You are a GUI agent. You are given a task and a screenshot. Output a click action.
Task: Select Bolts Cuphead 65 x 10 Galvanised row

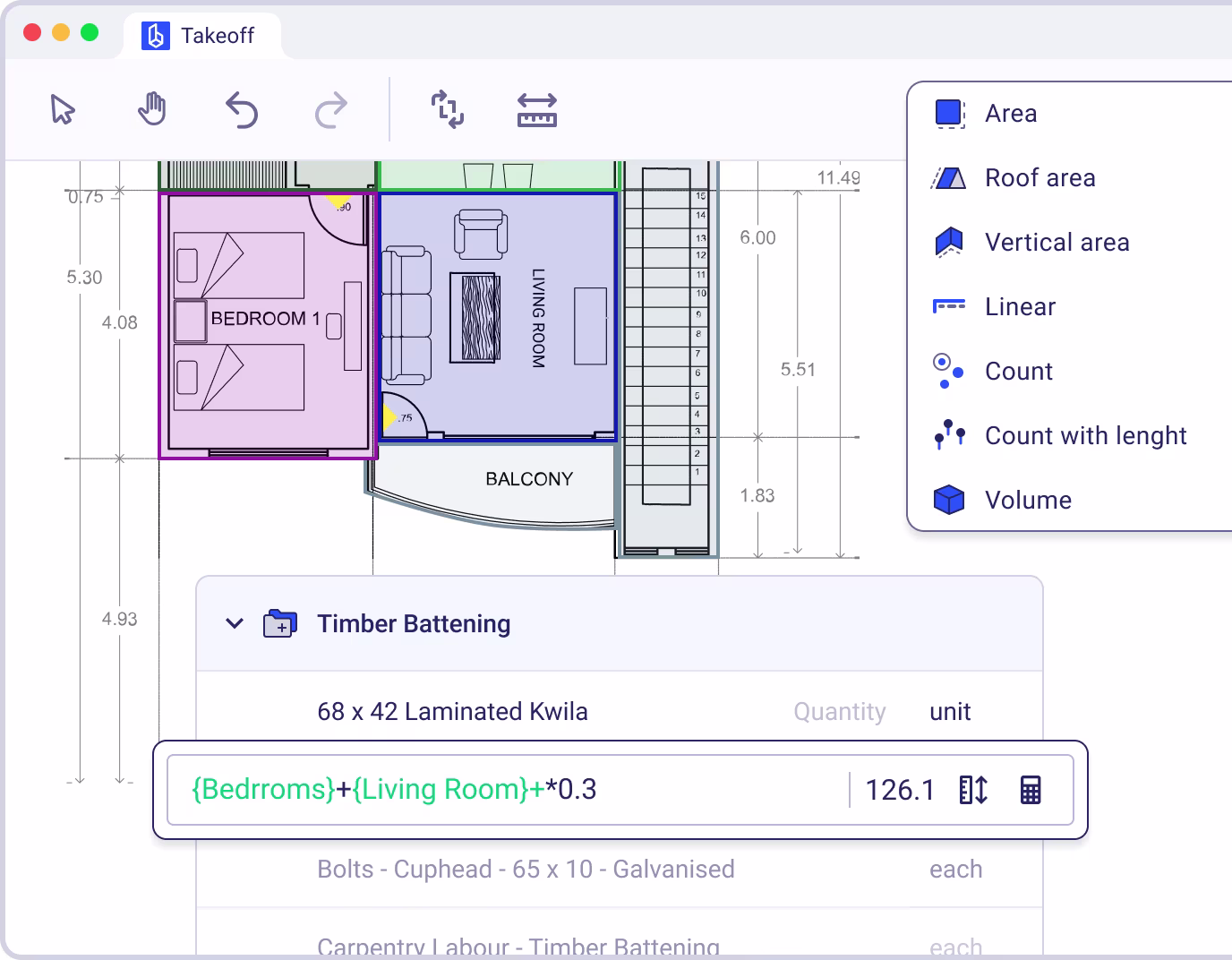(620, 870)
